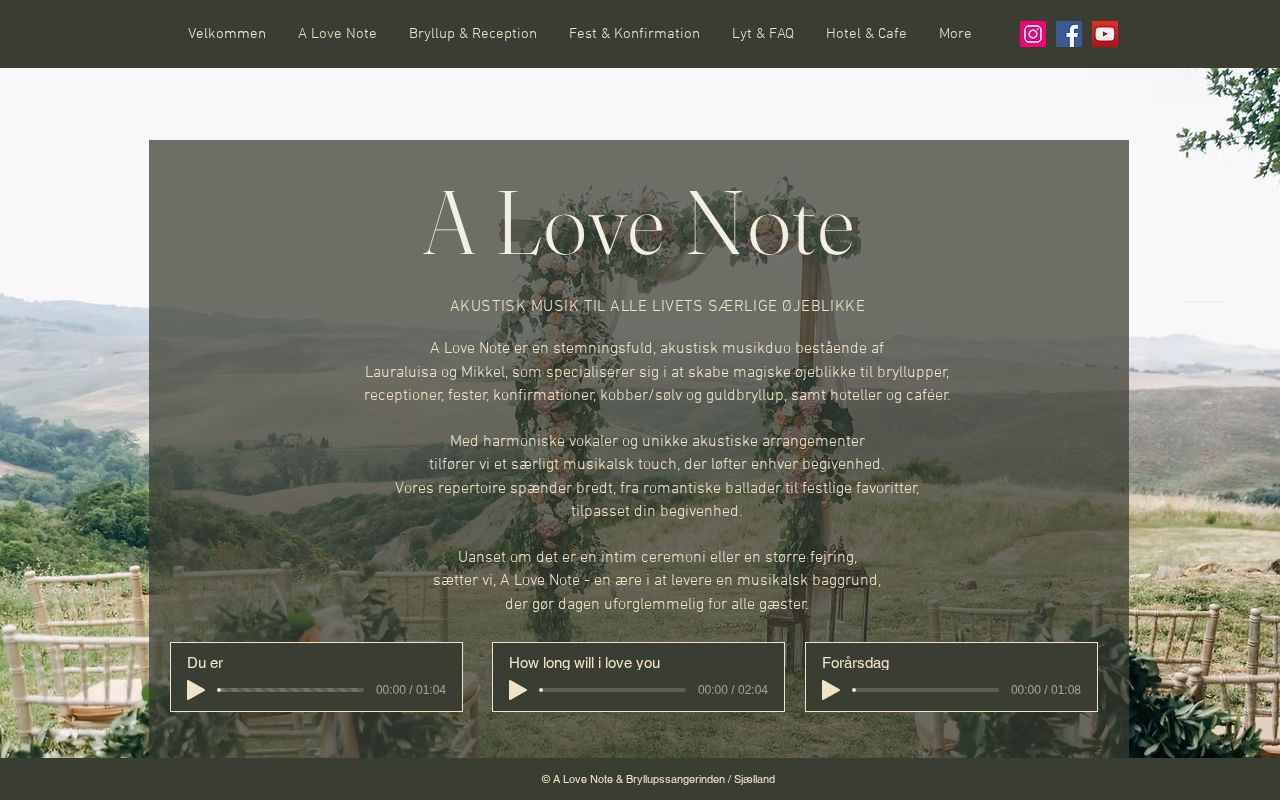Image resolution: width=1280 pixels, height=800 pixels.
Task: Seek within the "Forårsdag" progress bar
Action: (926, 690)
